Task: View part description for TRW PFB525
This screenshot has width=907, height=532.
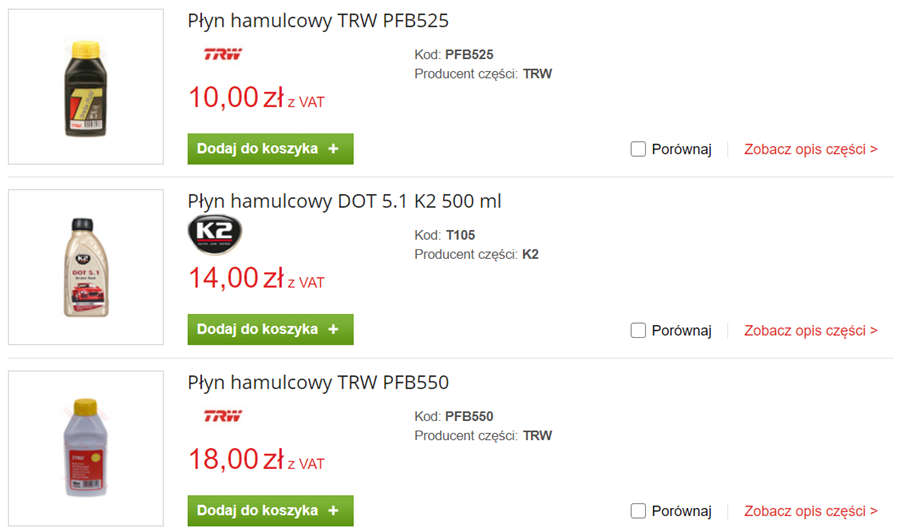Action: tap(810, 150)
